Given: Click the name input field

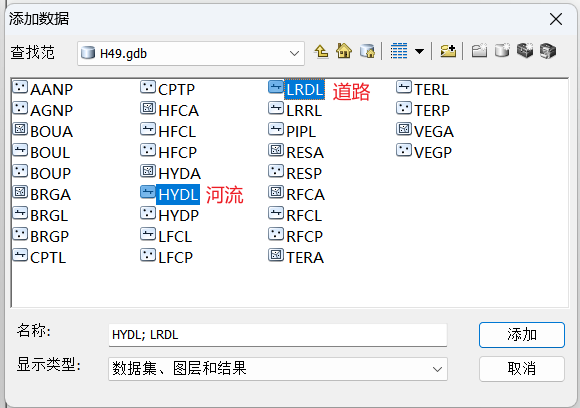Looking at the screenshot, I should [278, 335].
